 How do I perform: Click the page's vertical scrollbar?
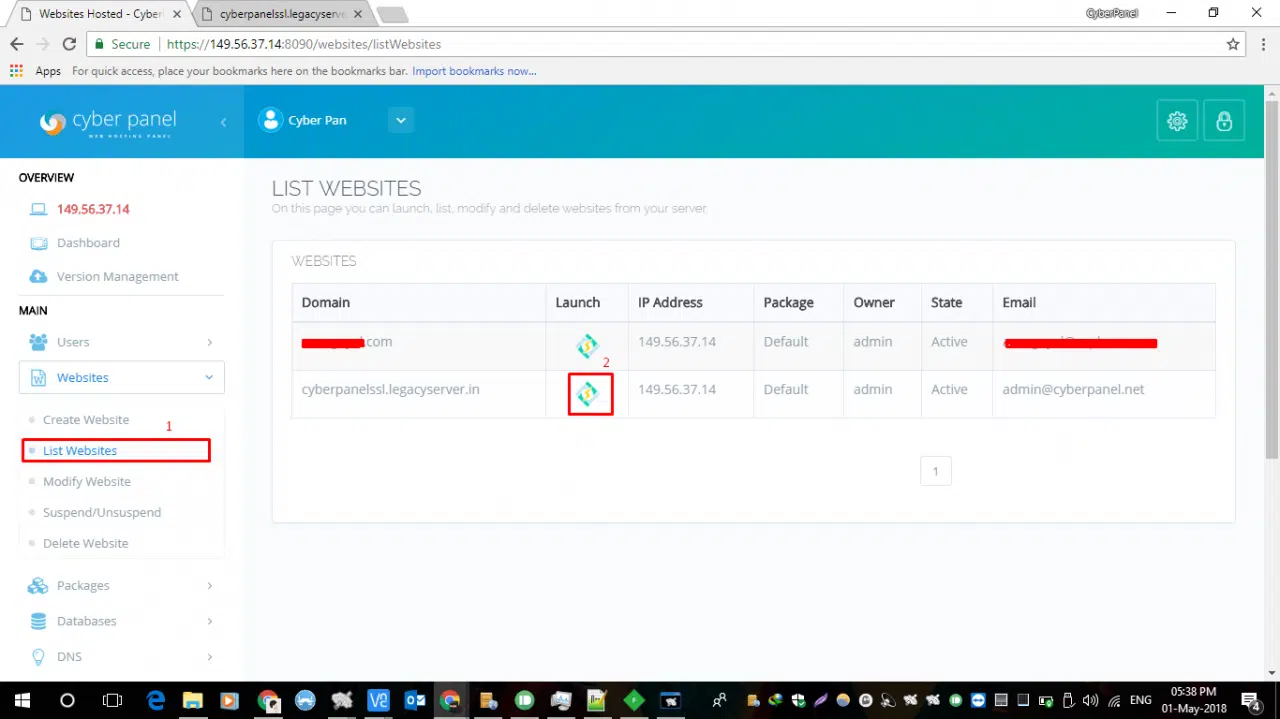click(1272, 280)
